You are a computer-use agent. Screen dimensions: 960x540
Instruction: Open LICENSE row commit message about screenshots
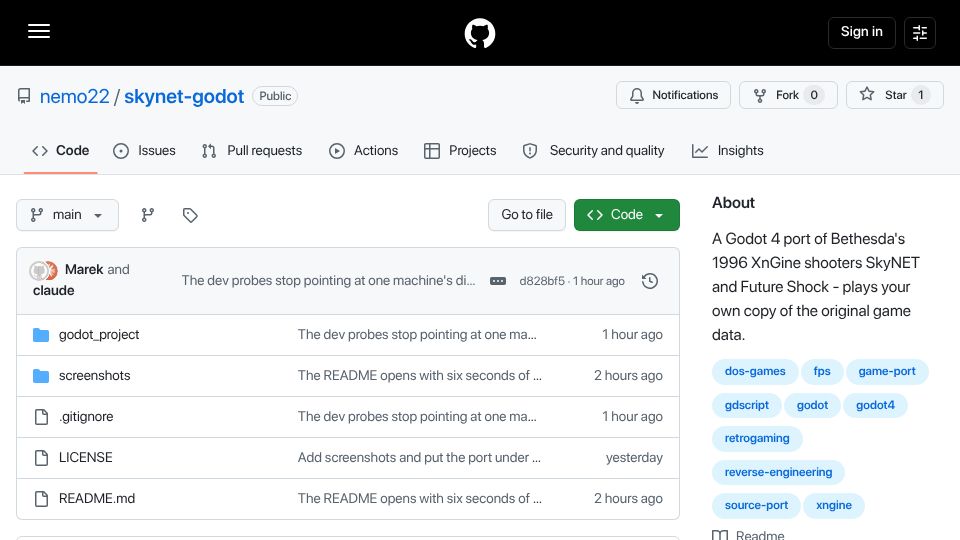pos(419,458)
